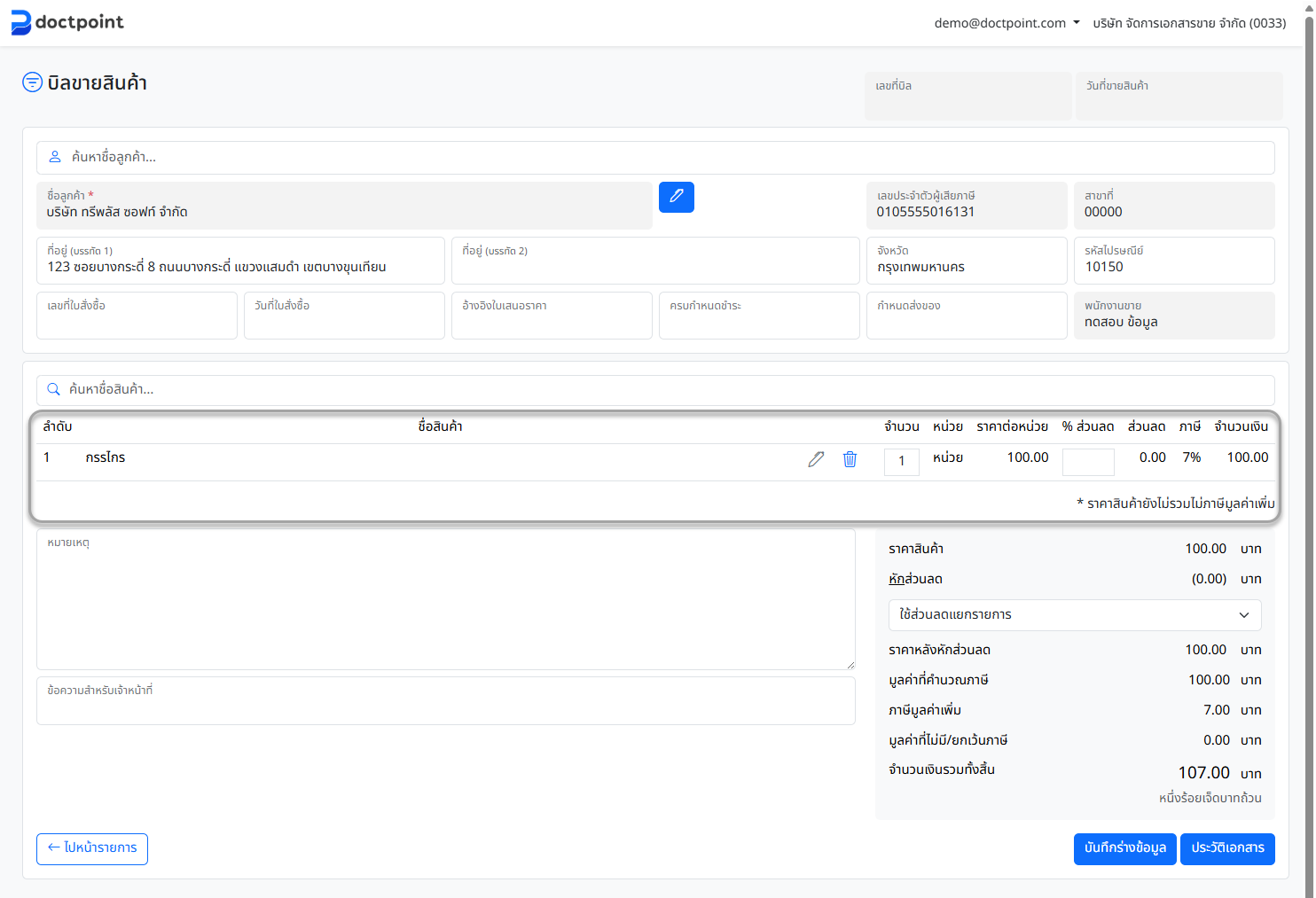The width and height of the screenshot is (1316, 898).
Task: Click the quantity field for กรรไกร
Action: click(901, 461)
